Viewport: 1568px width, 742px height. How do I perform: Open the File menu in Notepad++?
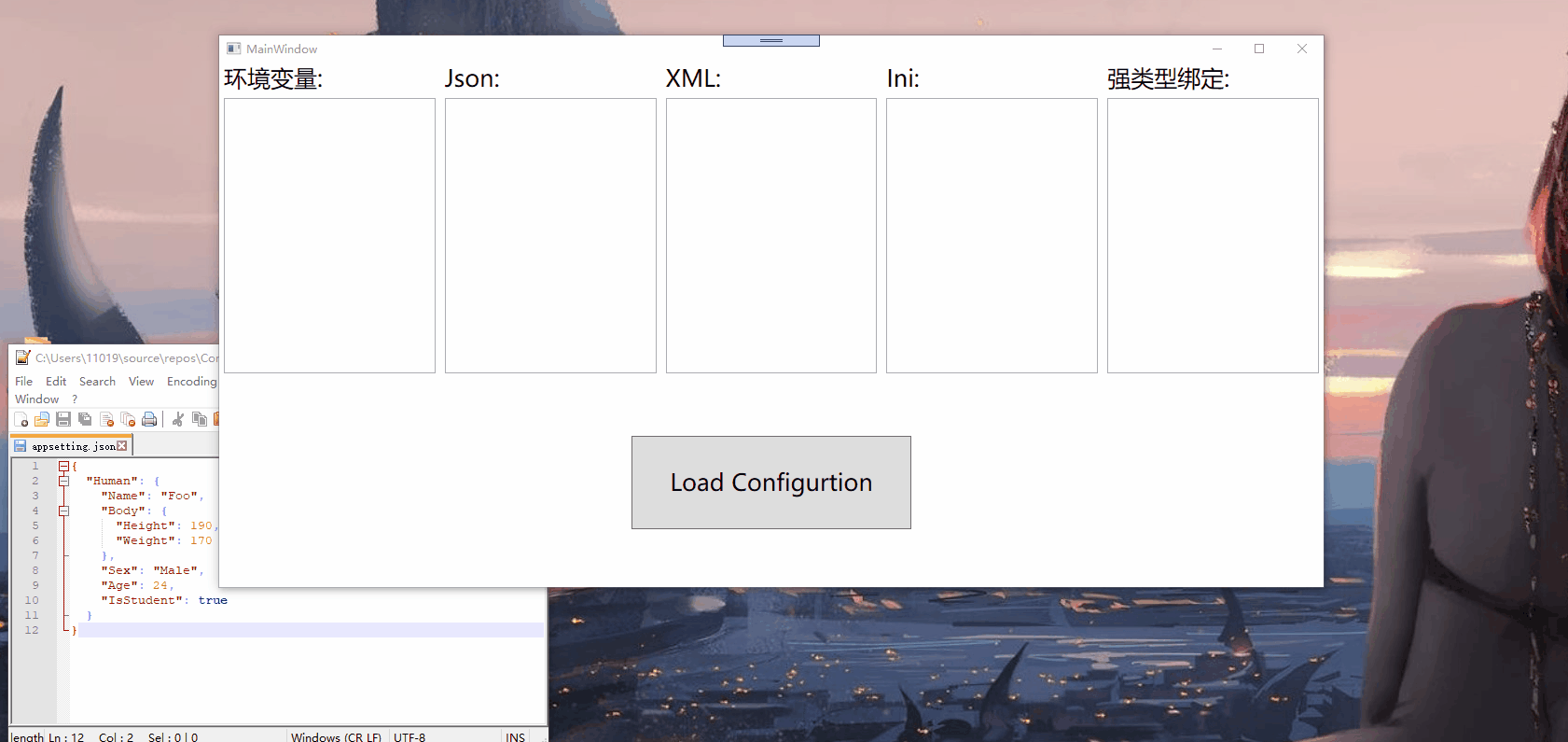tap(23, 381)
